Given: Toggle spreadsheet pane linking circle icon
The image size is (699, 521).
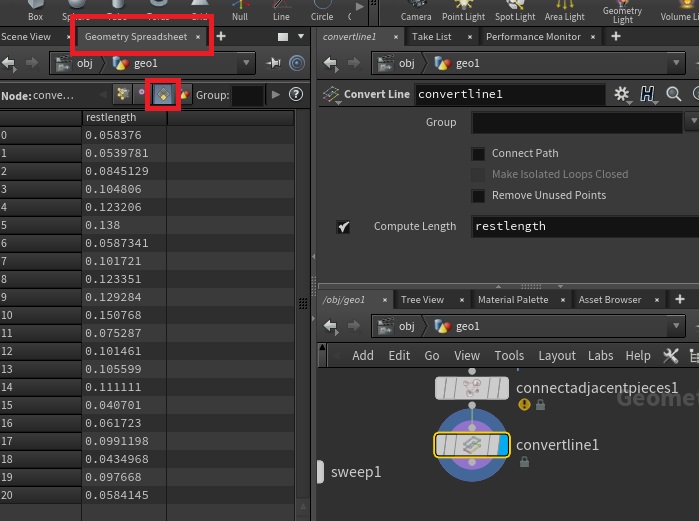Looking at the screenshot, I should (x=297, y=63).
